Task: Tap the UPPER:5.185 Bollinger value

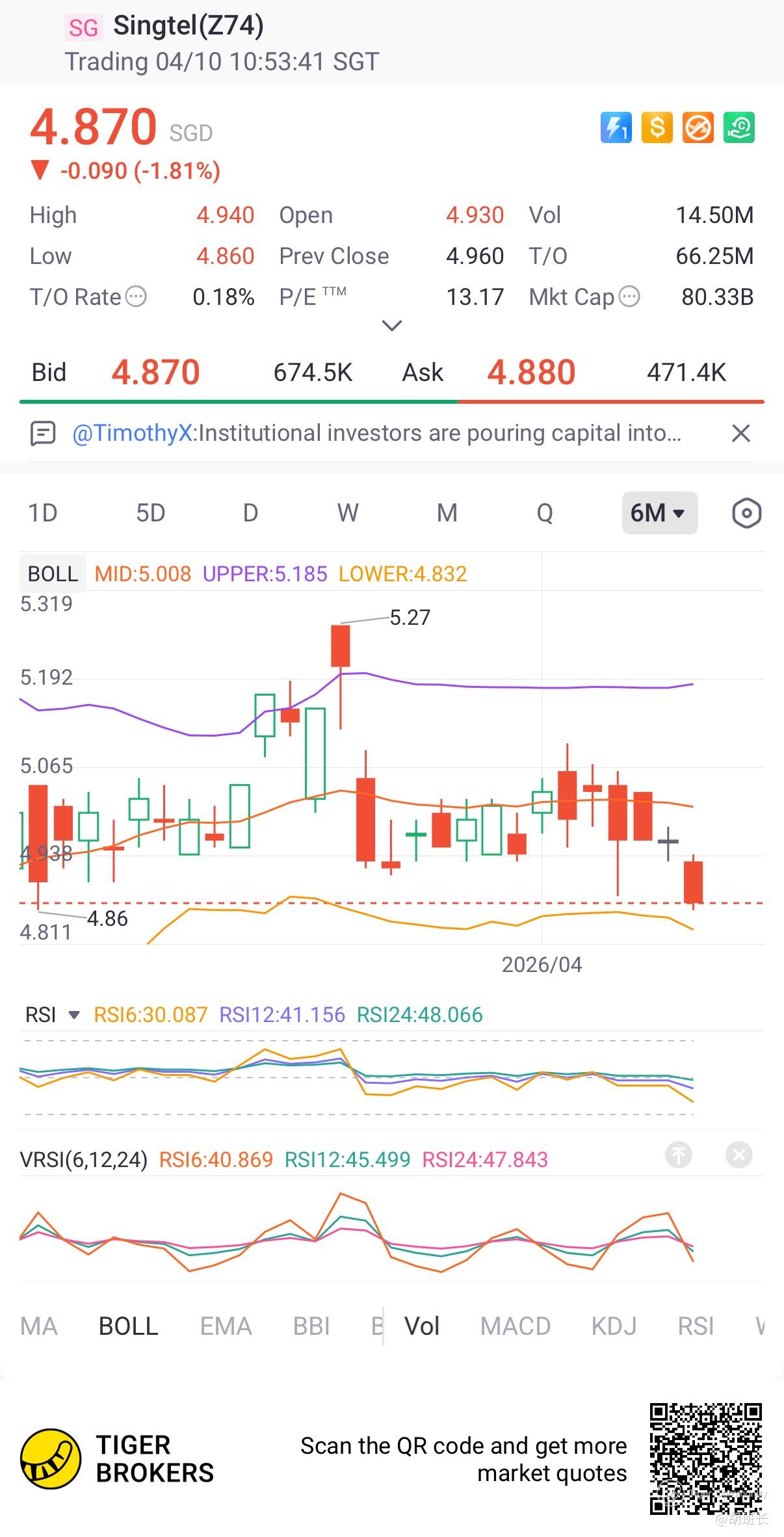Action: pos(265,573)
